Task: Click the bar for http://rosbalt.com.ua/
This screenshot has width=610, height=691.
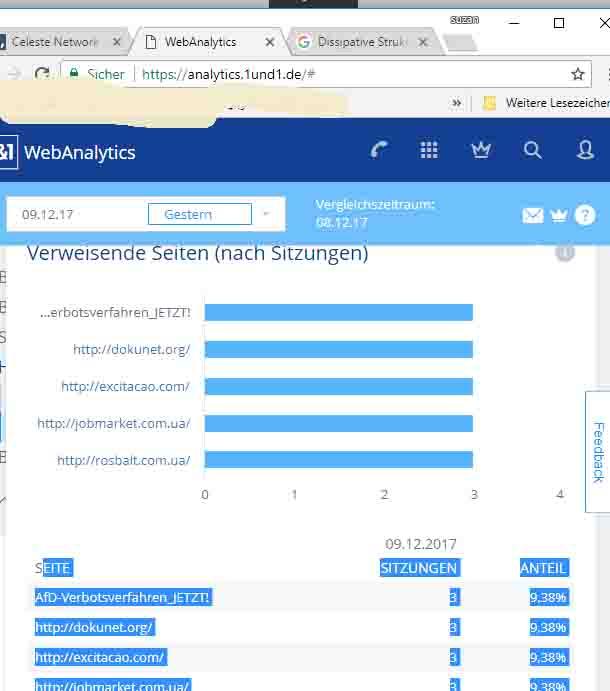Action: pos(338,460)
